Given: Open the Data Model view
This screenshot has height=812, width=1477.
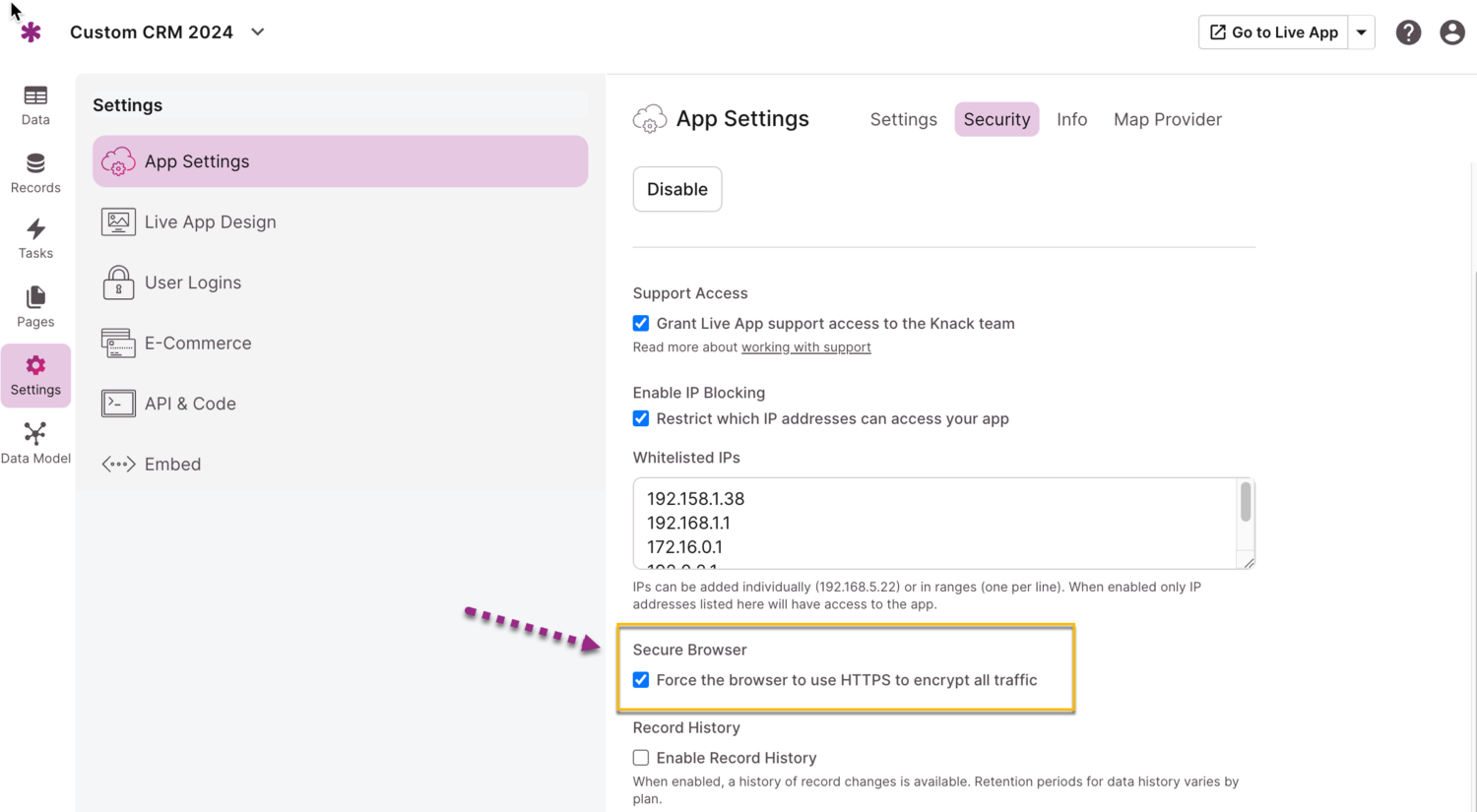Looking at the screenshot, I should [35, 443].
